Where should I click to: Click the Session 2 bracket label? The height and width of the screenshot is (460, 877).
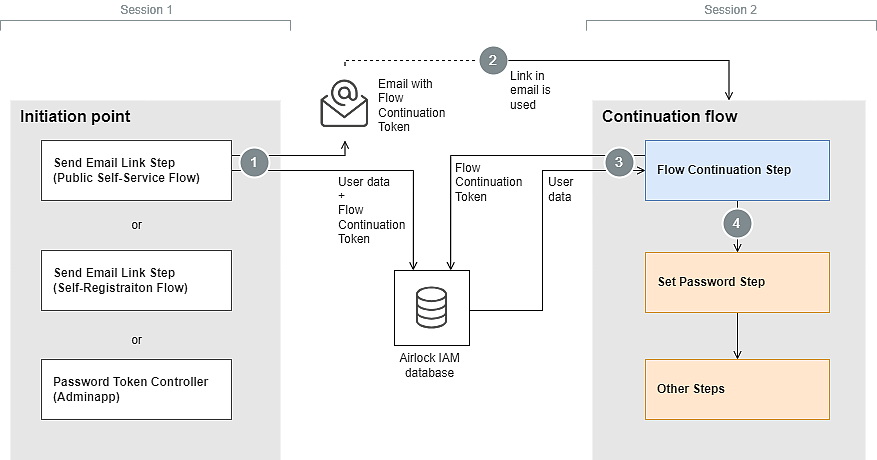[x=730, y=9]
